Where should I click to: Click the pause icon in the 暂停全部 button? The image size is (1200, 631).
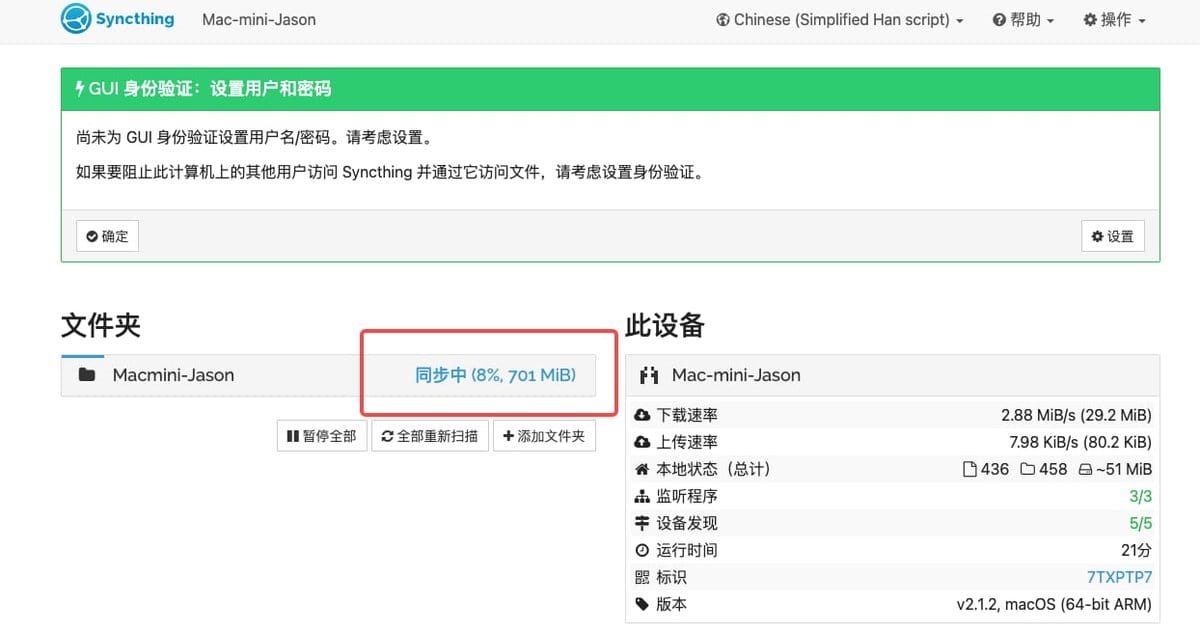coord(292,436)
